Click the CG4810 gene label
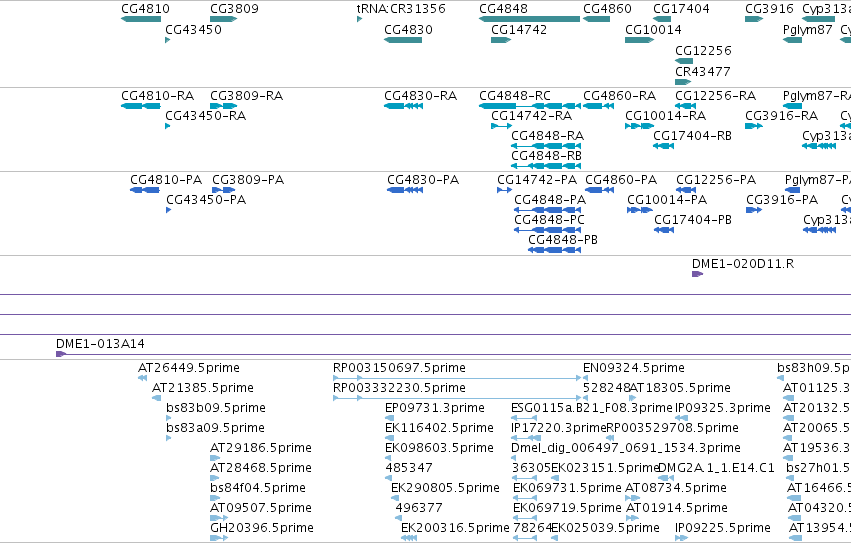 145,9
